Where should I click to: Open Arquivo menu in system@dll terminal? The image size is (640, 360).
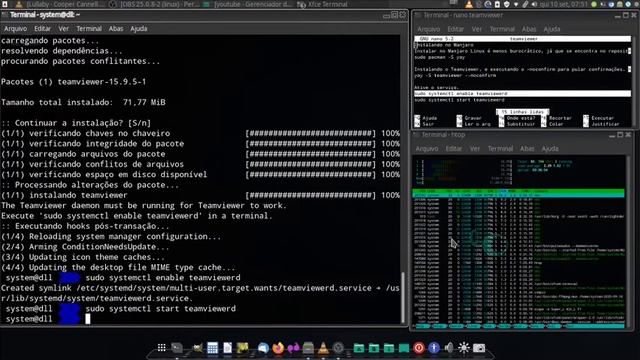pyautogui.click(x=15, y=29)
